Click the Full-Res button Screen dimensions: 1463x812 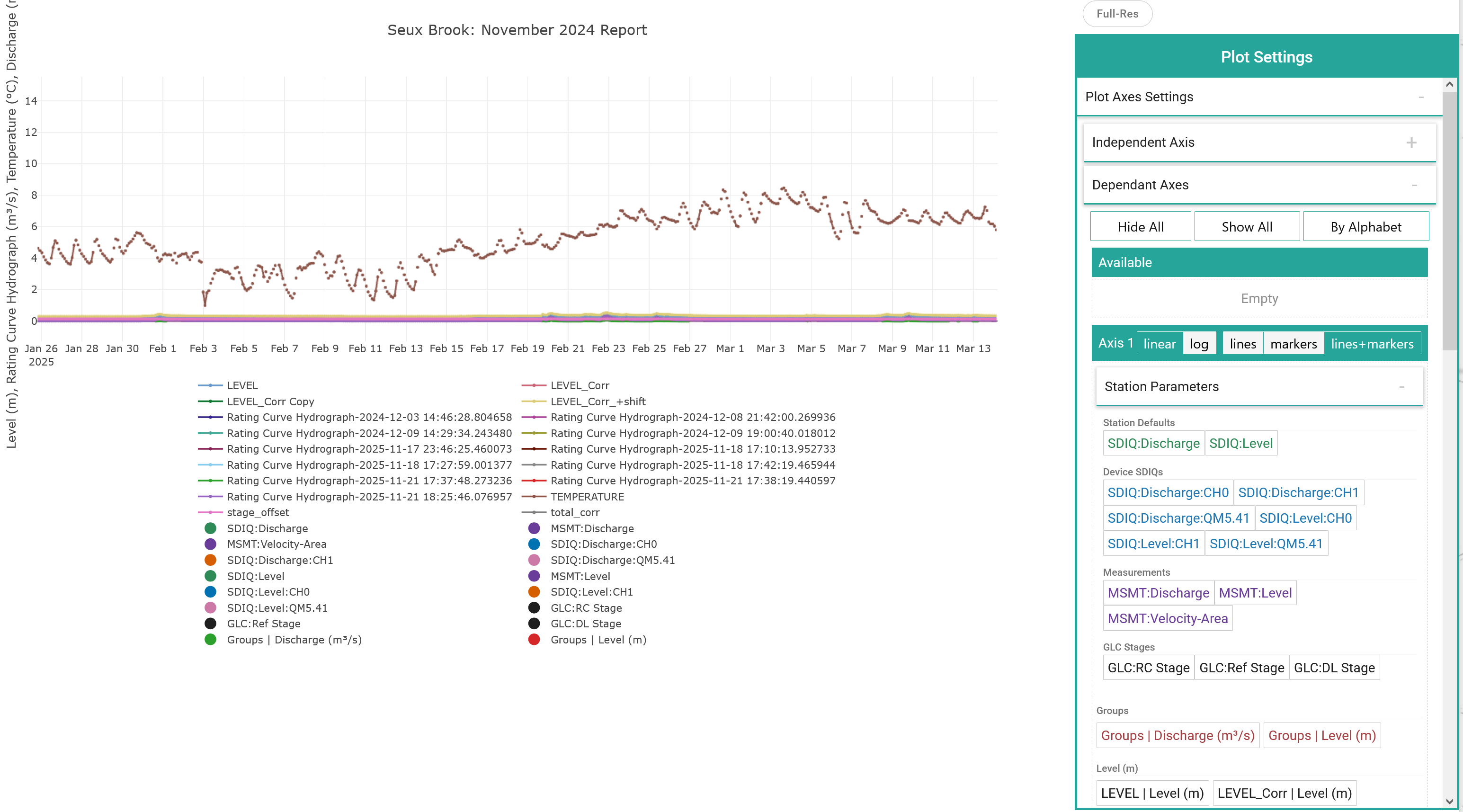pos(1117,14)
